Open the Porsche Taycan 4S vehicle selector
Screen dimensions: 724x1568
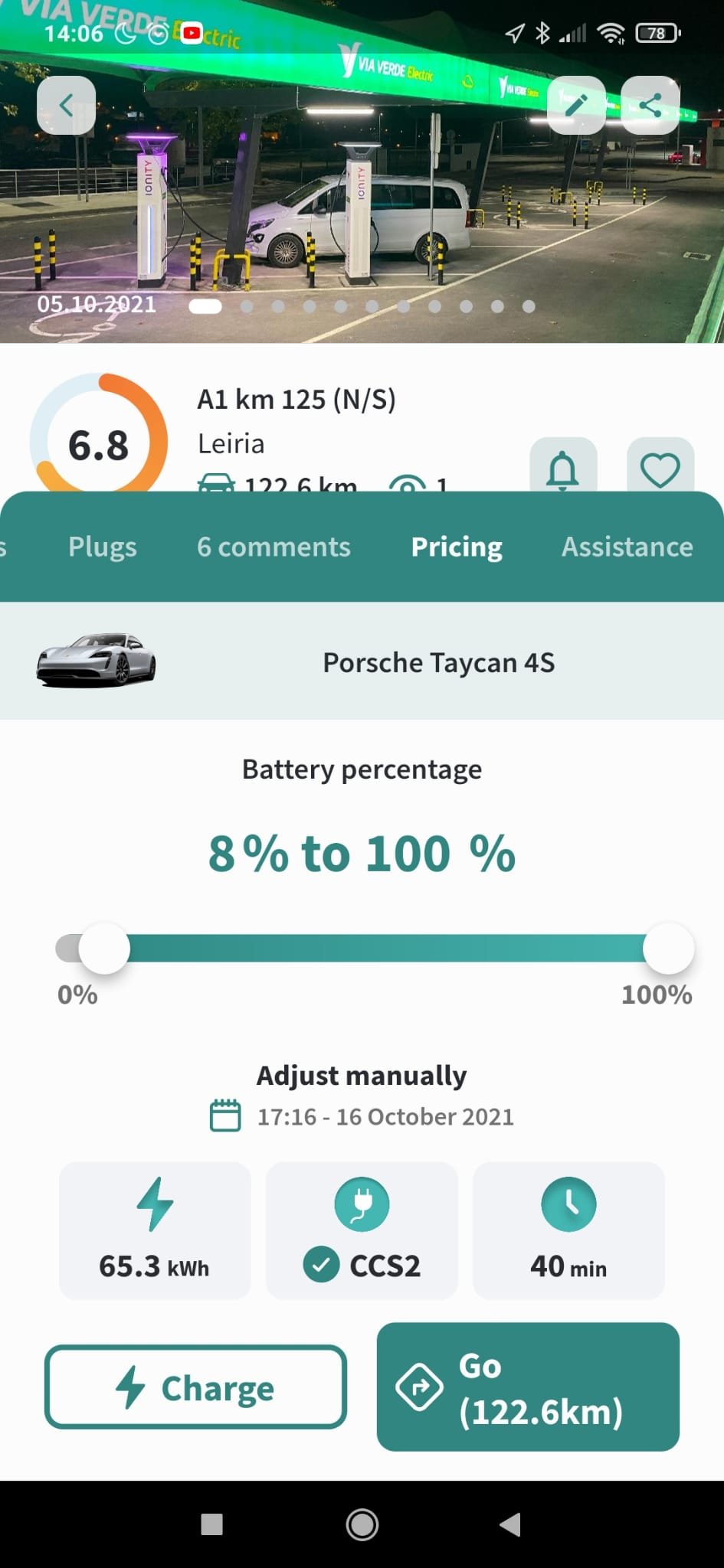pyautogui.click(x=362, y=661)
